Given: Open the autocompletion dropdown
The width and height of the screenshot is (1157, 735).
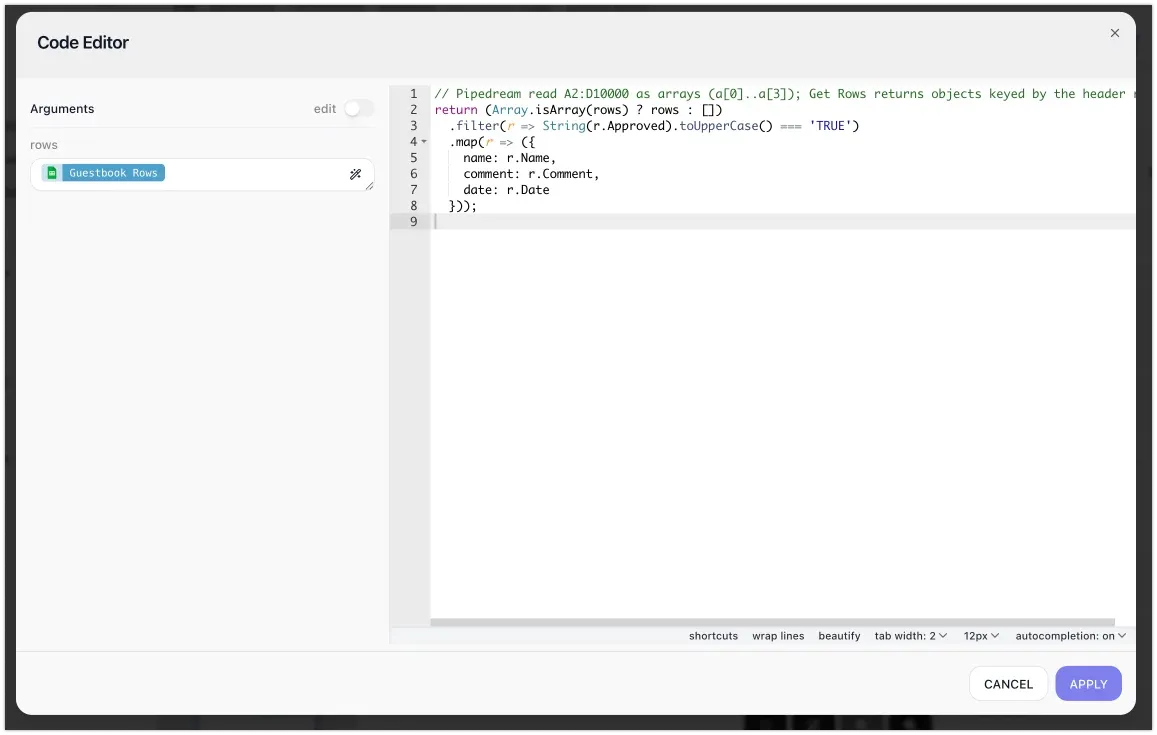Looking at the screenshot, I should 1070,636.
